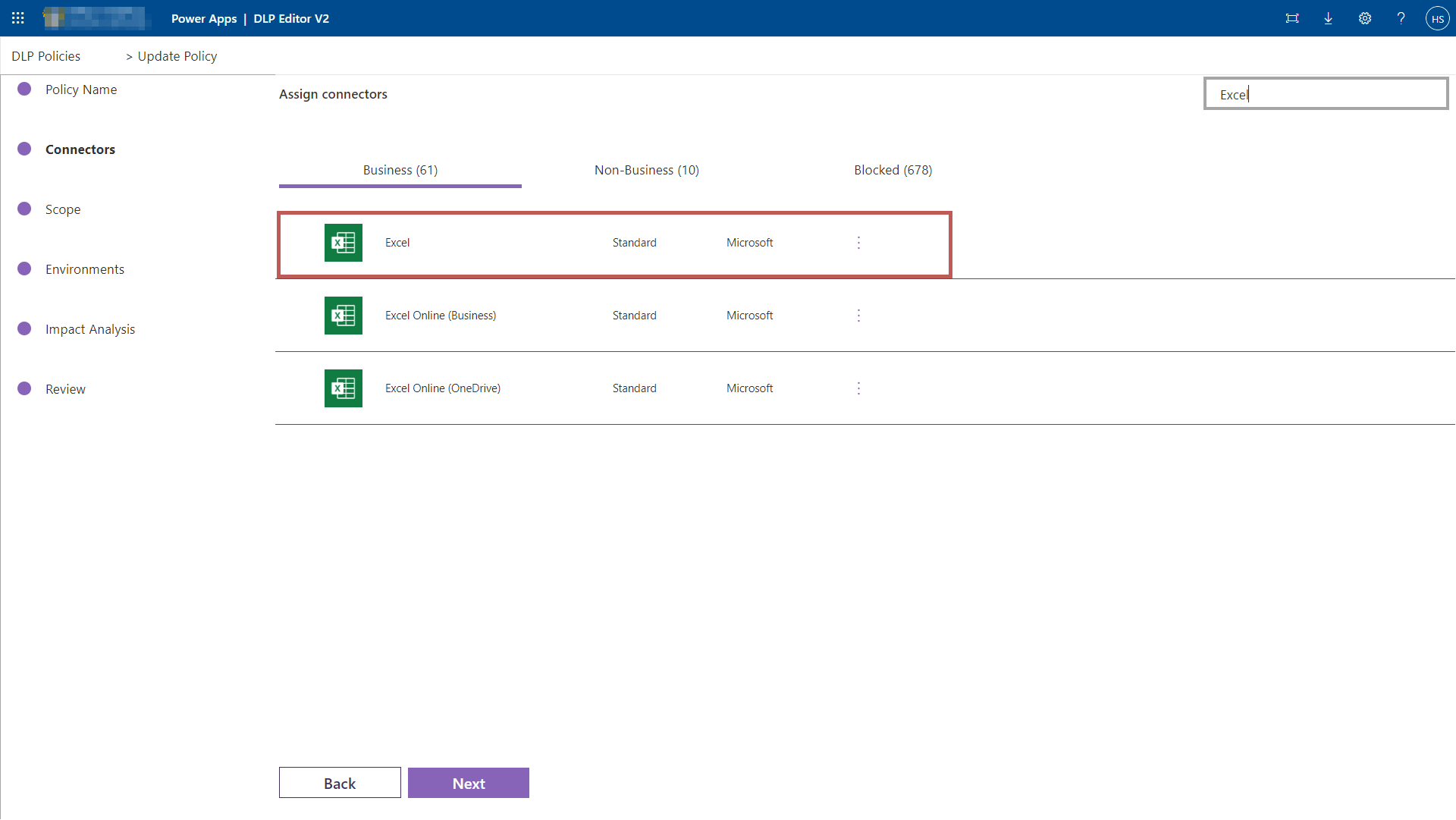1456x820 pixels.
Task: Navigate back via DLP Policies breadcrumb
Action: [x=45, y=55]
